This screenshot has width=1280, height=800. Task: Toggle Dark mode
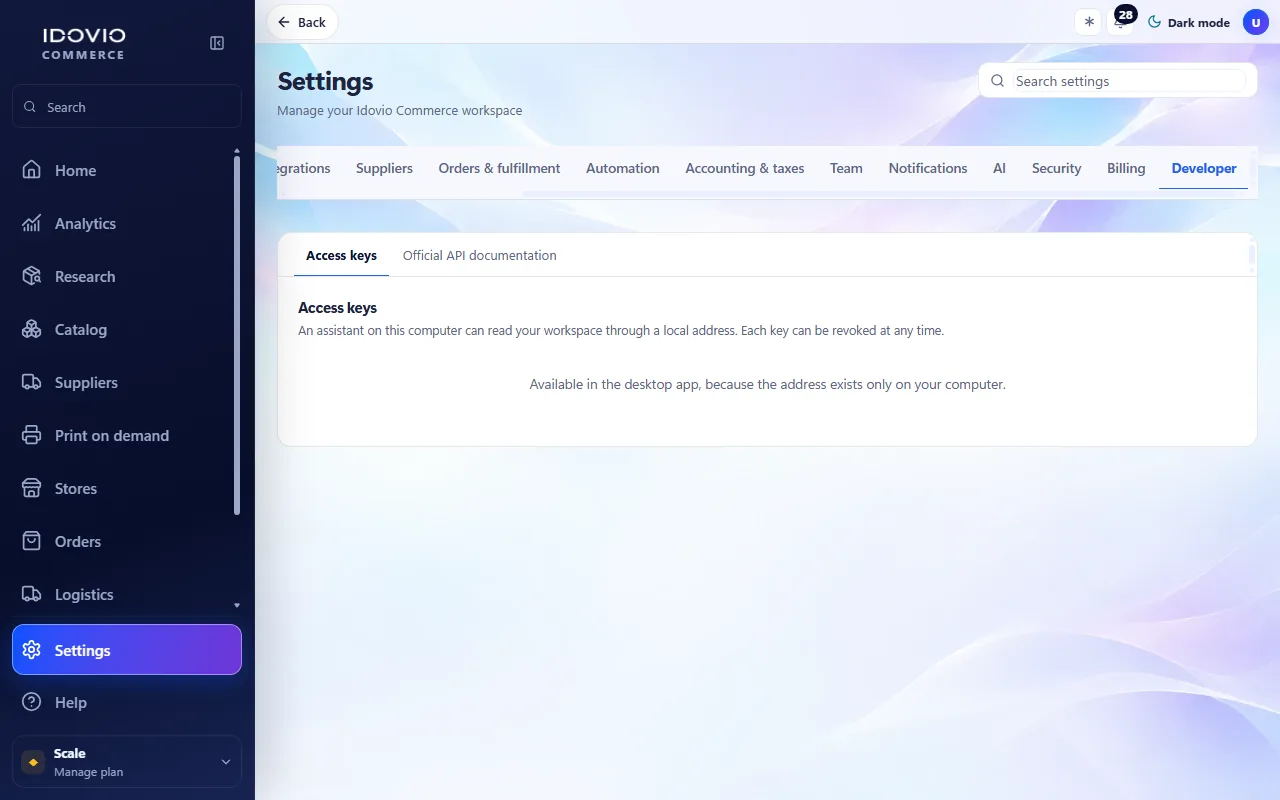[x=1188, y=22]
